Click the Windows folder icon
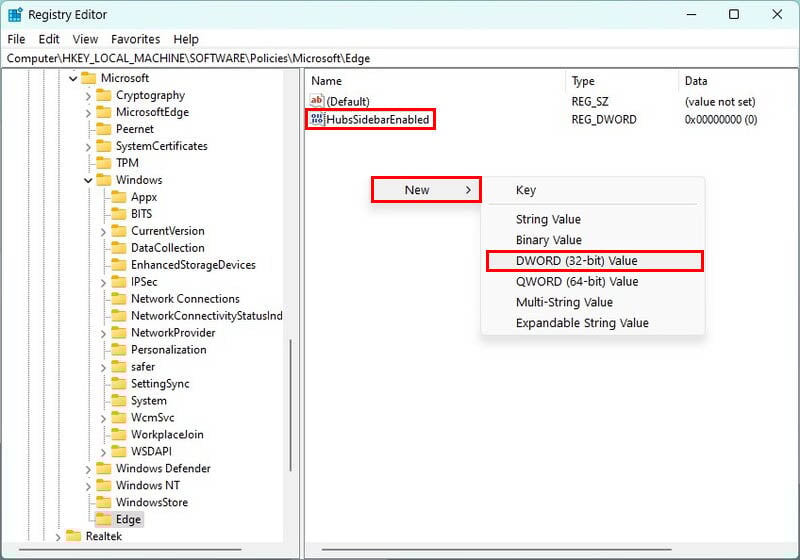 (104, 180)
